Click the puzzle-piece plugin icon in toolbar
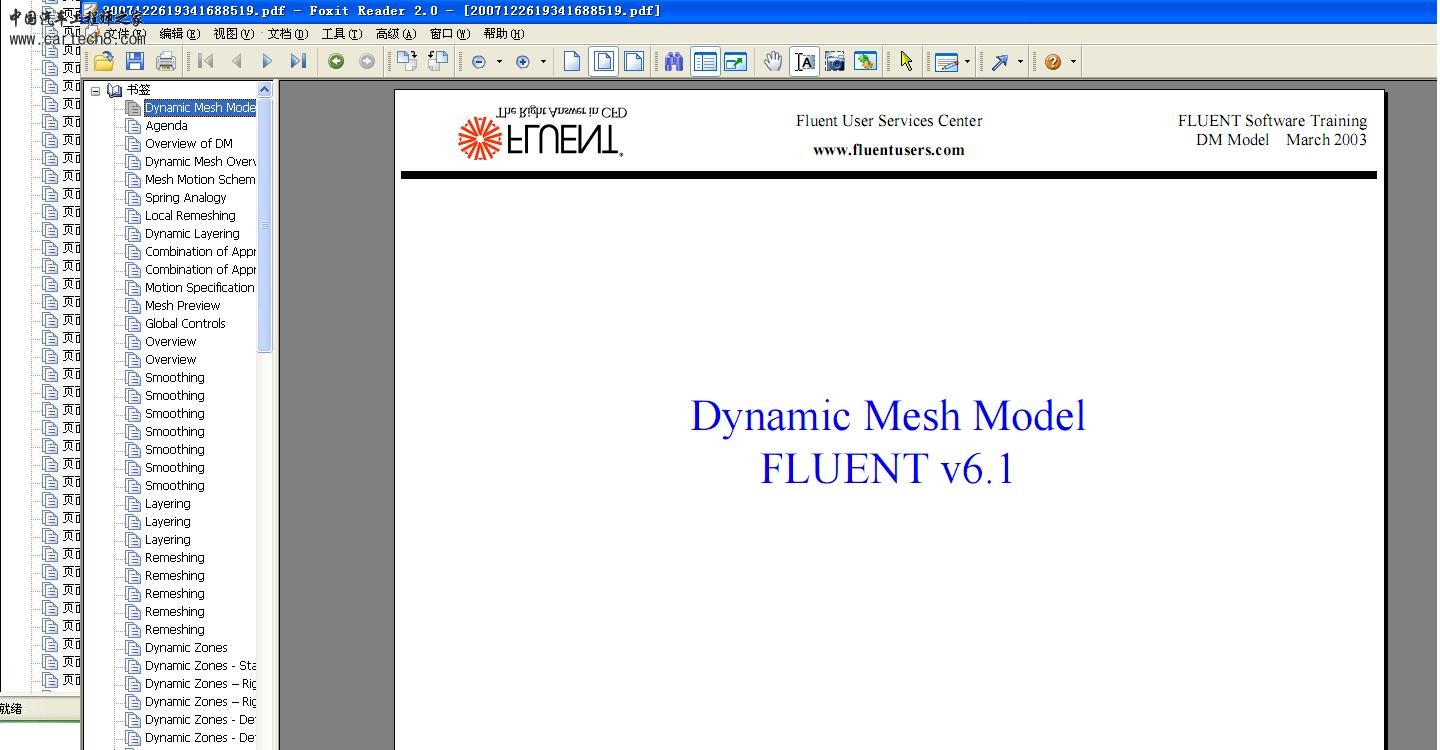 pyautogui.click(x=866, y=62)
